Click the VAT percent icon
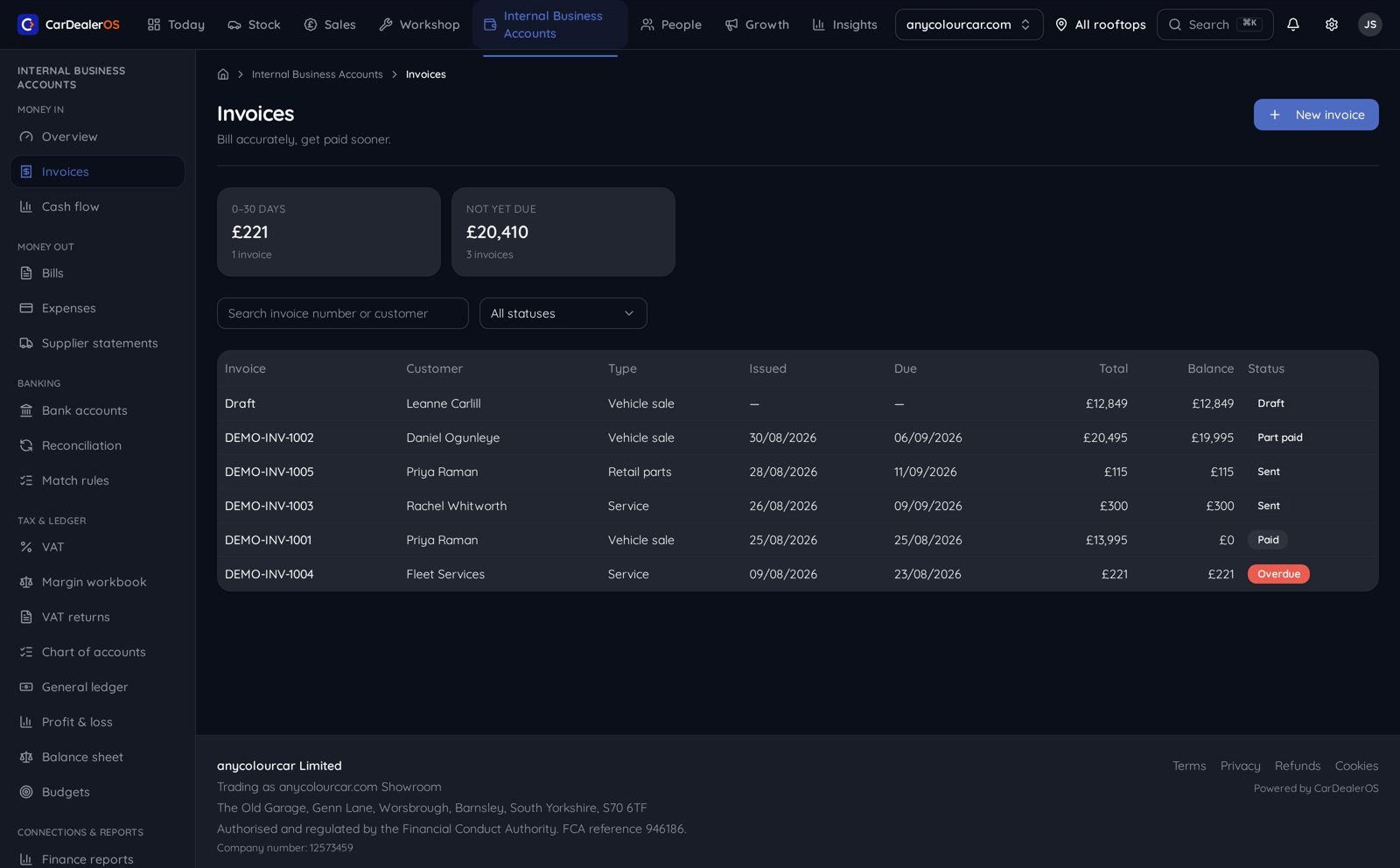This screenshot has height=868, width=1400. tap(26, 547)
